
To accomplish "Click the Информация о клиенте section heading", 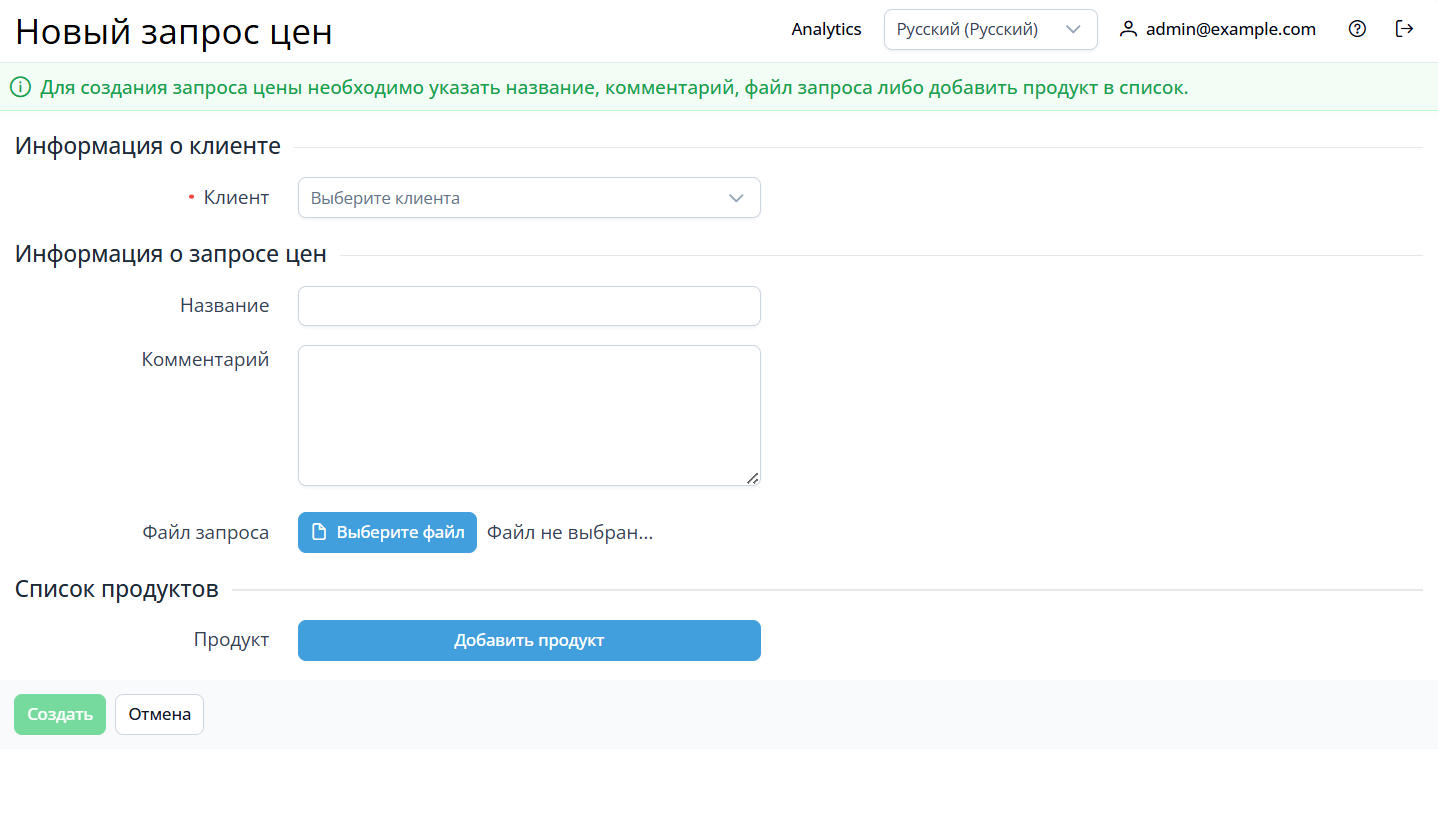I will 148,146.
